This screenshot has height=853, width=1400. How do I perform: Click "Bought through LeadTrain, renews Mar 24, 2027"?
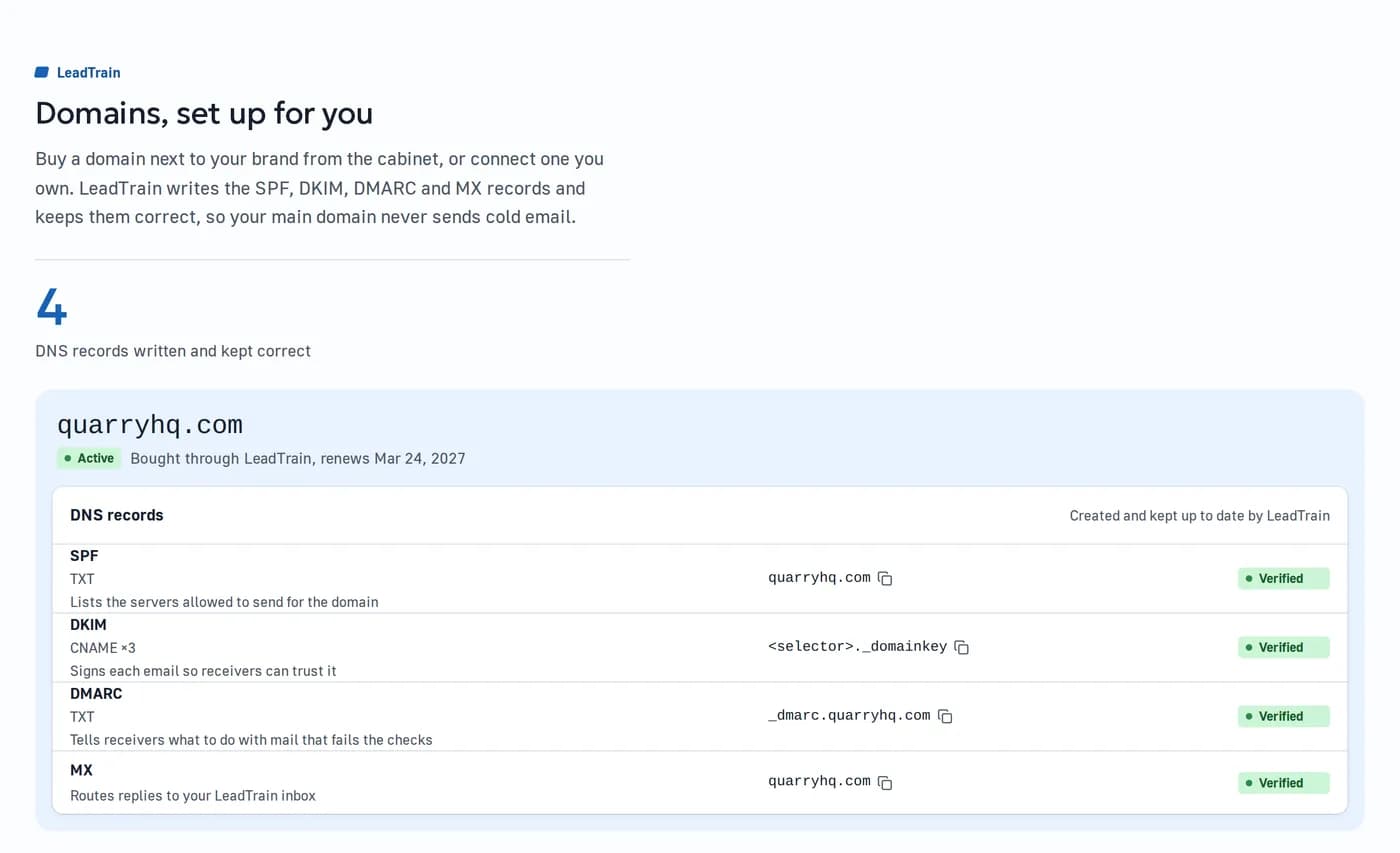pos(298,459)
